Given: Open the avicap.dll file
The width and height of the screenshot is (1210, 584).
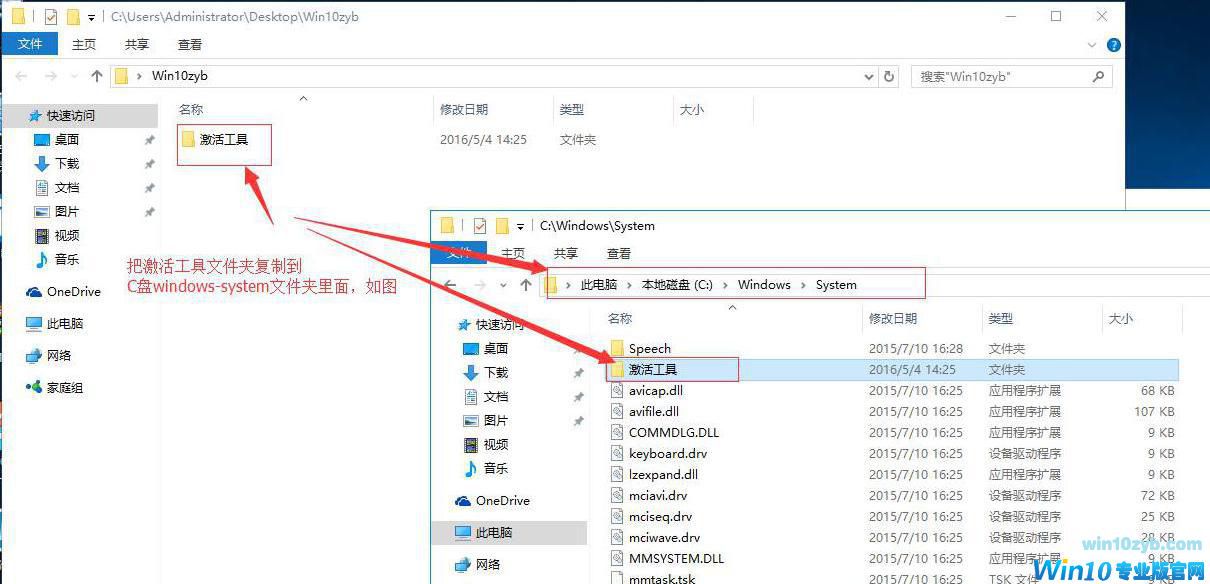Looking at the screenshot, I should pos(655,390).
